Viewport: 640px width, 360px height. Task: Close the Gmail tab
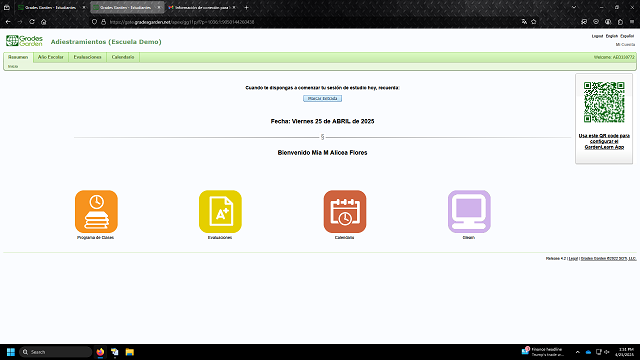234,7
